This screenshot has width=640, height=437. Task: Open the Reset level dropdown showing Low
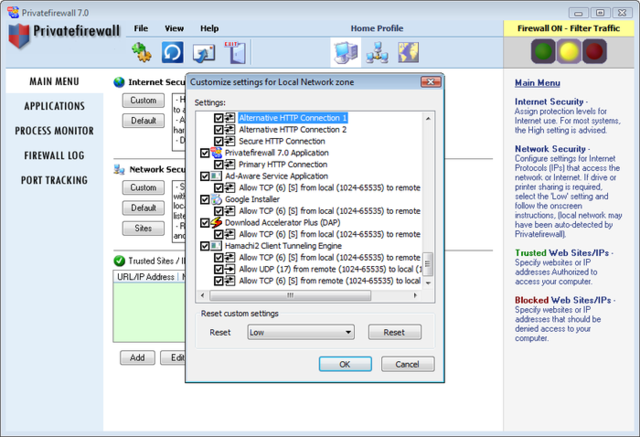pos(301,332)
